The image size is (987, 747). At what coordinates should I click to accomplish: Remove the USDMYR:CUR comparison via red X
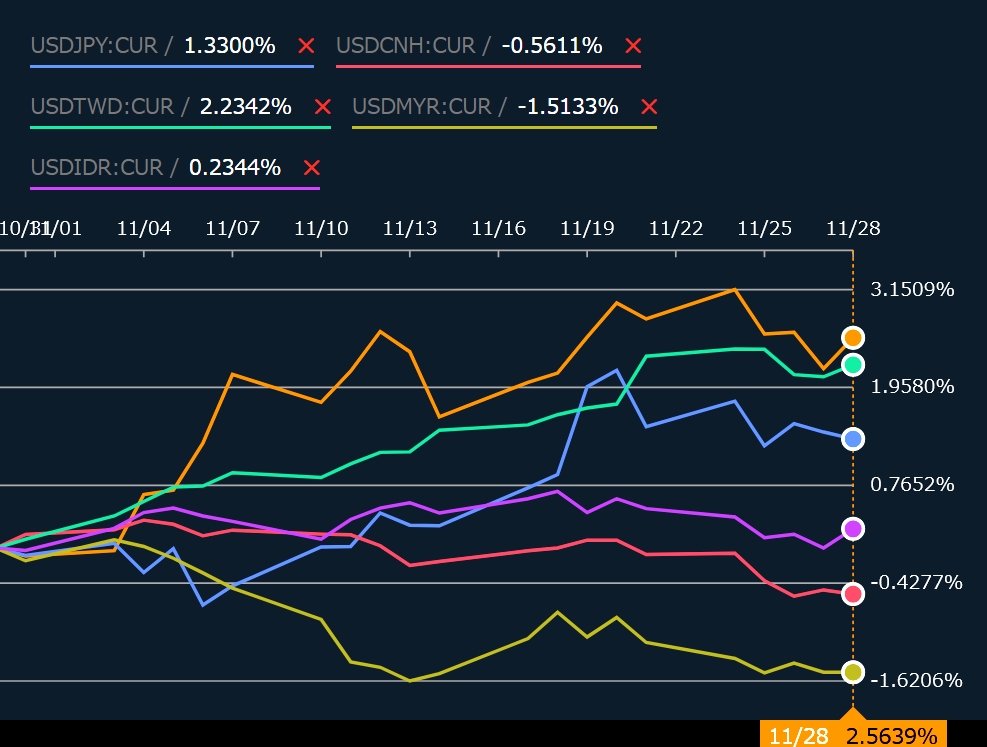[649, 107]
